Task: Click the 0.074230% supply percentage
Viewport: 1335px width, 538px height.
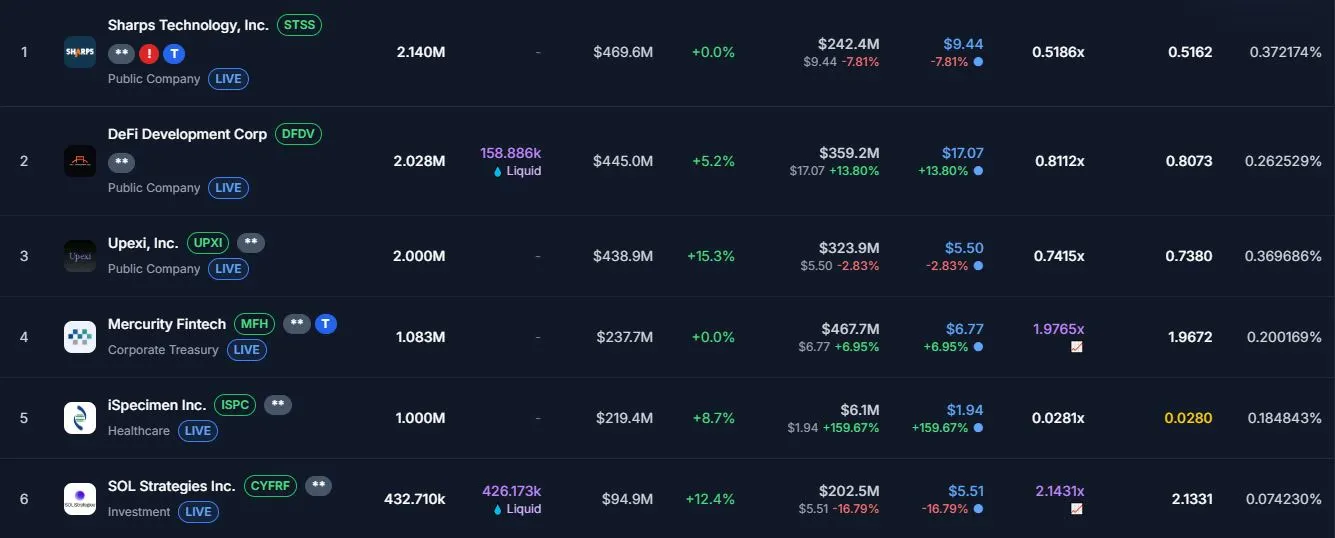Action: click(1285, 499)
